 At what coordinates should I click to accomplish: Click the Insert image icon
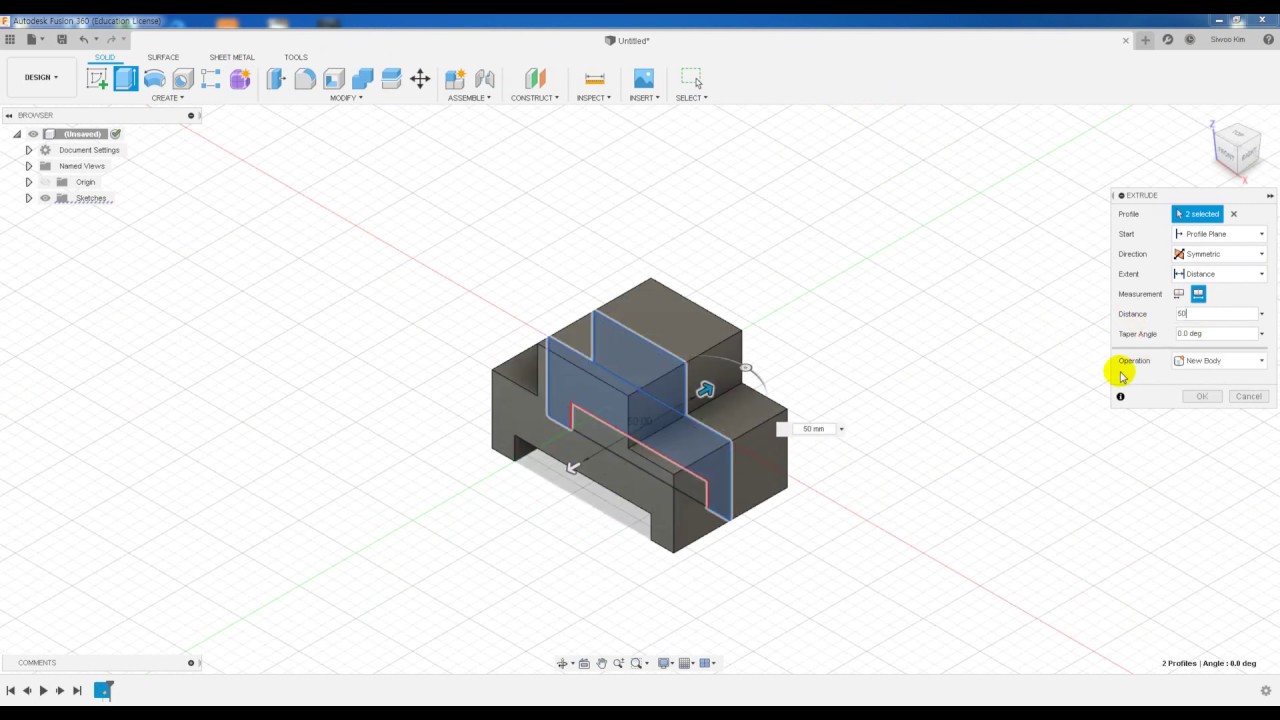(x=643, y=79)
